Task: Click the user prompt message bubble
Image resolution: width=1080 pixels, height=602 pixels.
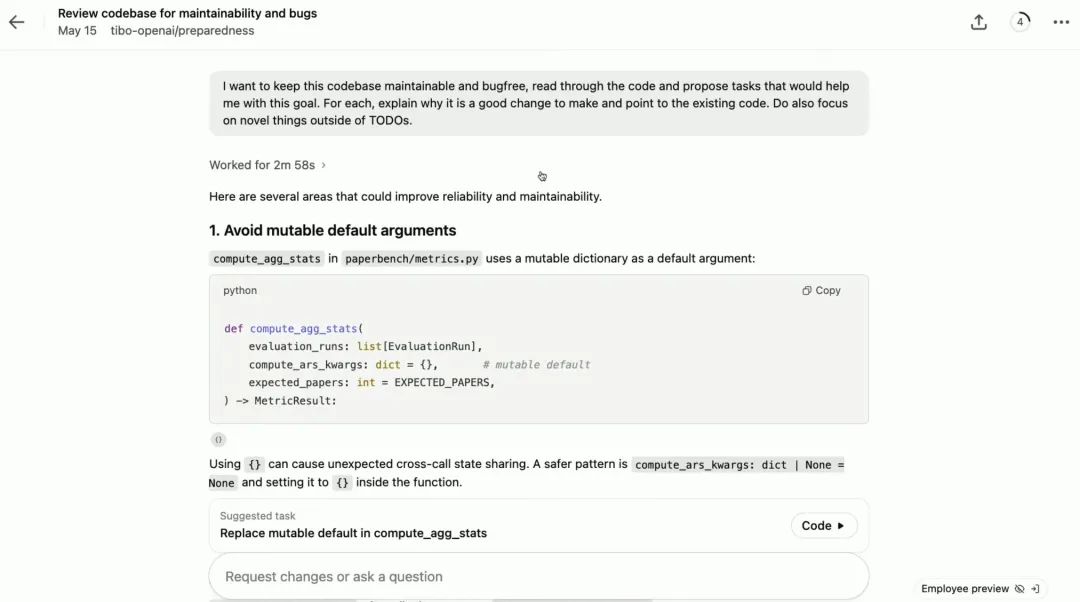Action: (538, 103)
